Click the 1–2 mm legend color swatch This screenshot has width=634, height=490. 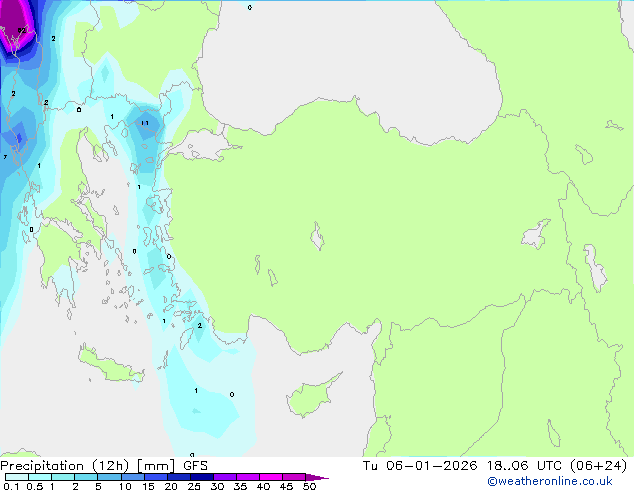63,477
